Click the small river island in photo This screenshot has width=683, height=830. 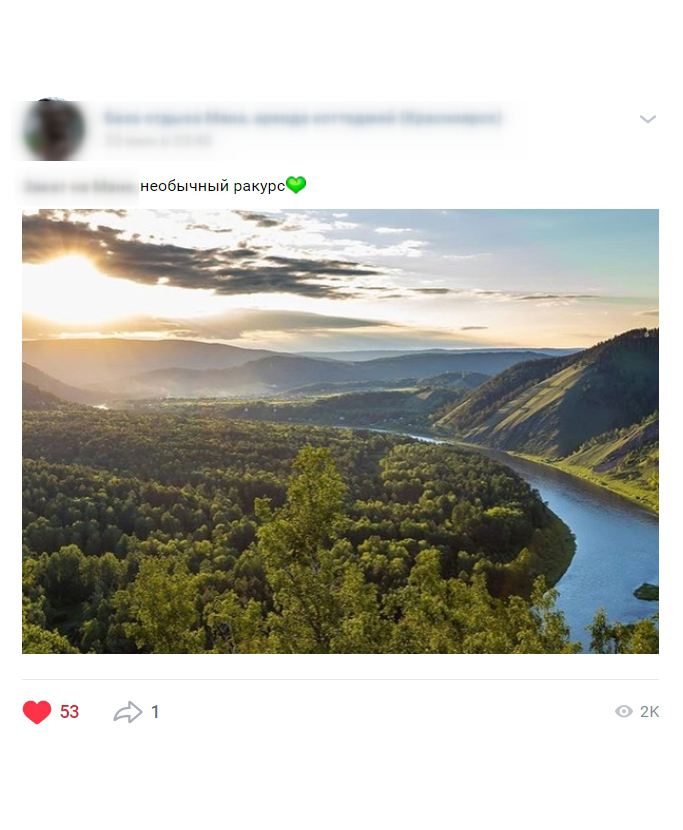point(646,591)
